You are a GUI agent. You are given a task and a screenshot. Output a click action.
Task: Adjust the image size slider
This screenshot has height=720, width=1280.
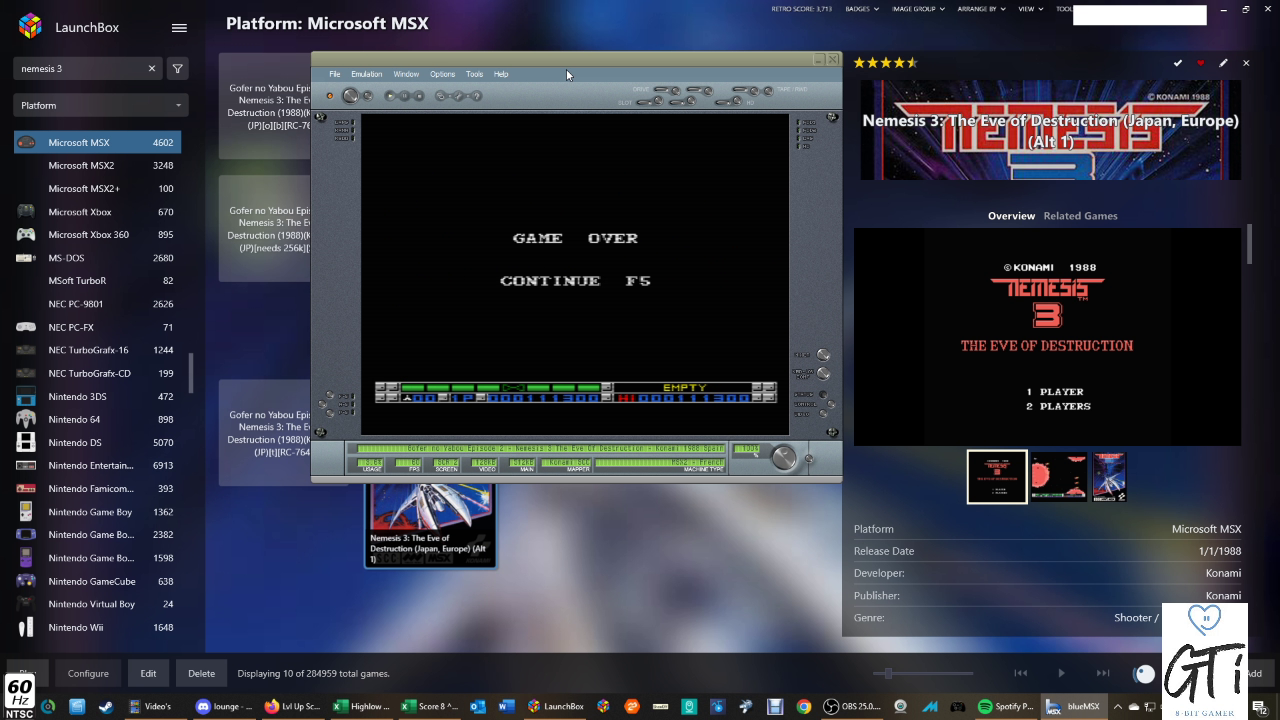click(x=888, y=673)
